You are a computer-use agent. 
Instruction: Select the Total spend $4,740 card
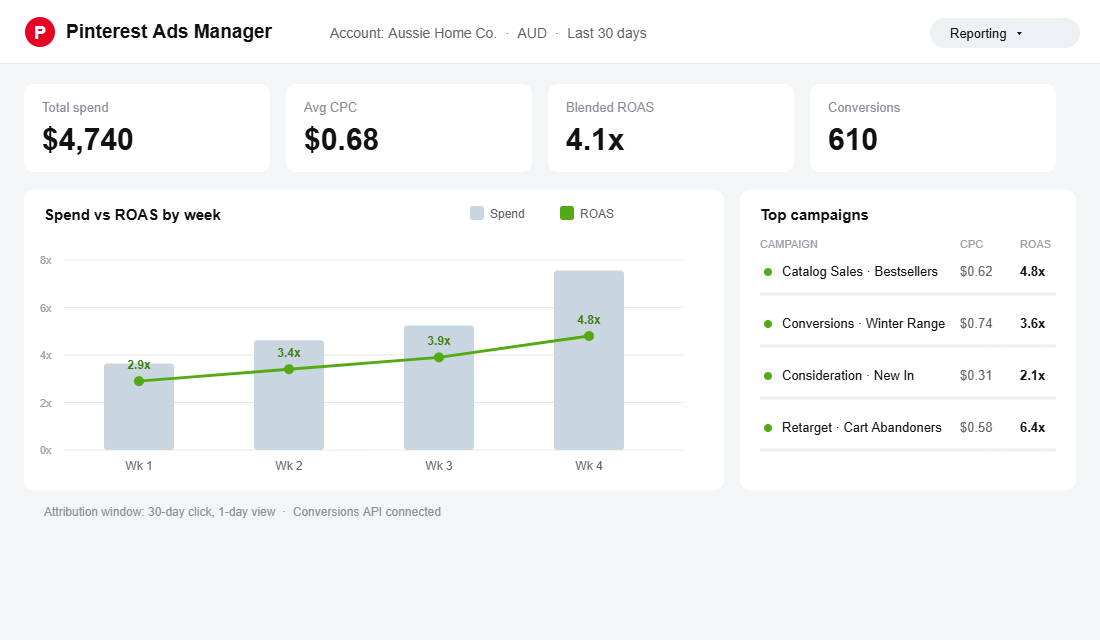[147, 128]
